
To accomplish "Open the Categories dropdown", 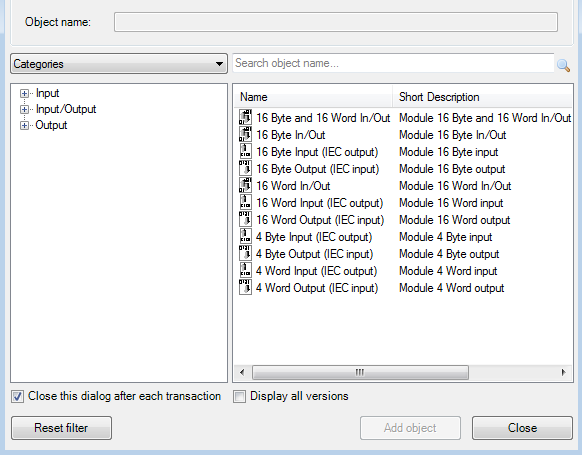I will 119,64.
